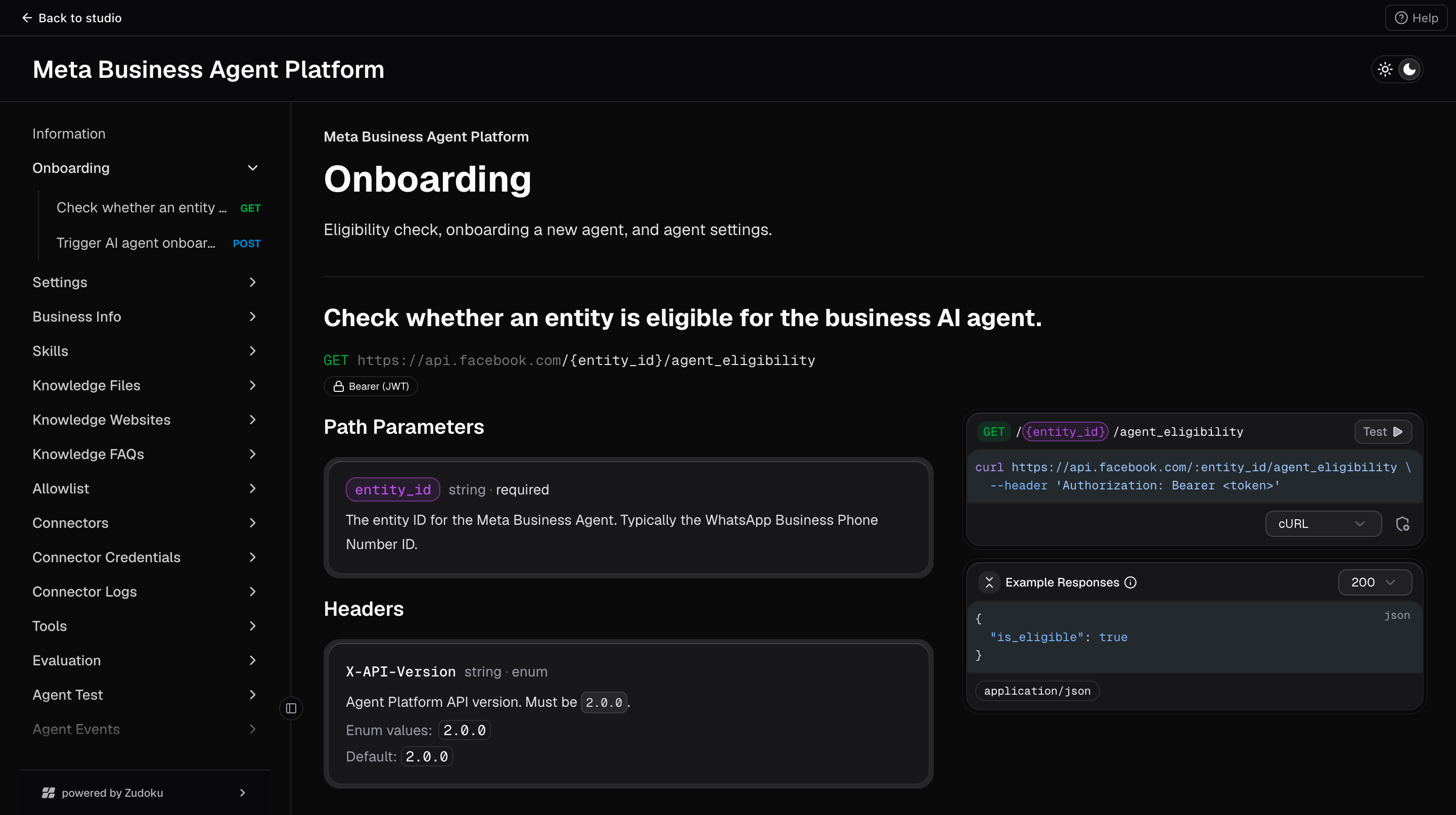Collapse Example Responses with the toggle icon
Viewport: 1456px width, 815px height.
(989, 583)
